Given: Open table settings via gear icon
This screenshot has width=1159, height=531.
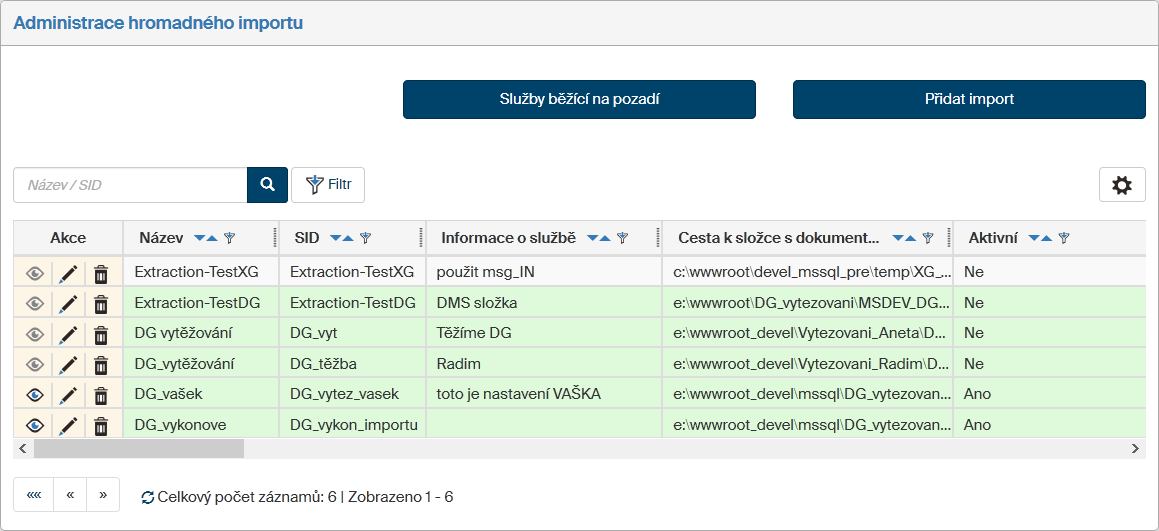Looking at the screenshot, I should point(1122,185).
